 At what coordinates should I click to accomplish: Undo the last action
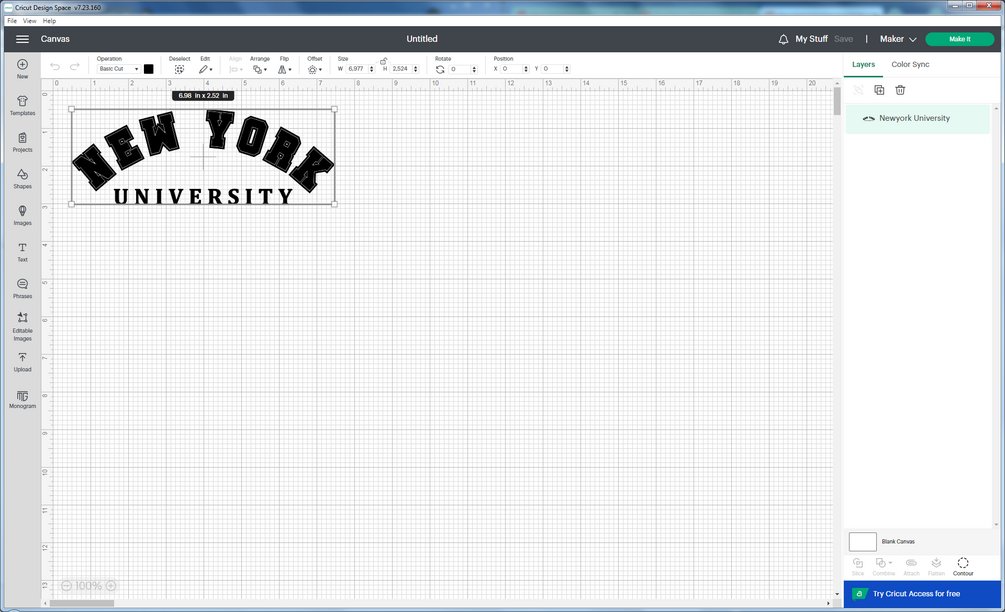click(x=55, y=67)
